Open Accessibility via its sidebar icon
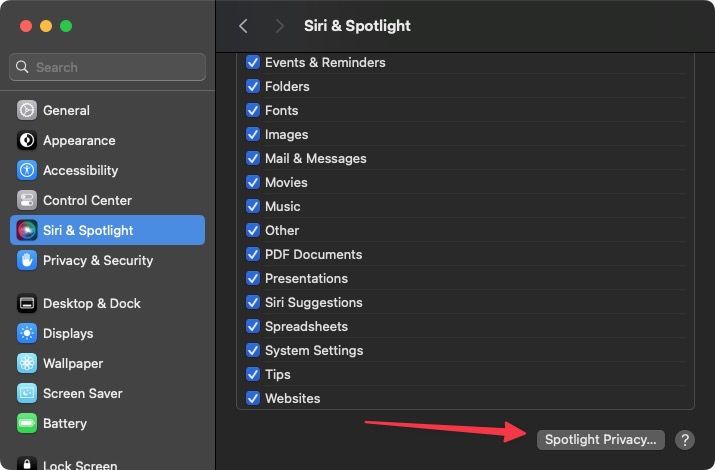 tap(26, 171)
